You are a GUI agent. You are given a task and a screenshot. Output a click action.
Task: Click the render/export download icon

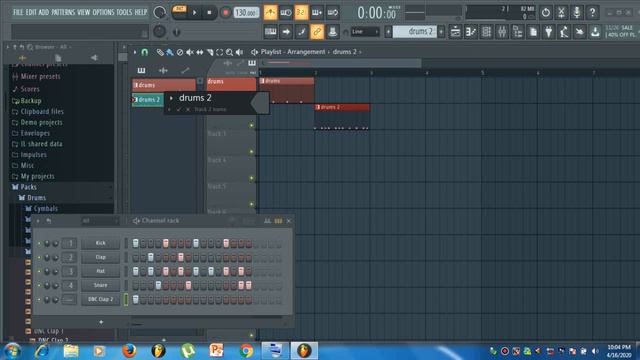pos(595,31)
